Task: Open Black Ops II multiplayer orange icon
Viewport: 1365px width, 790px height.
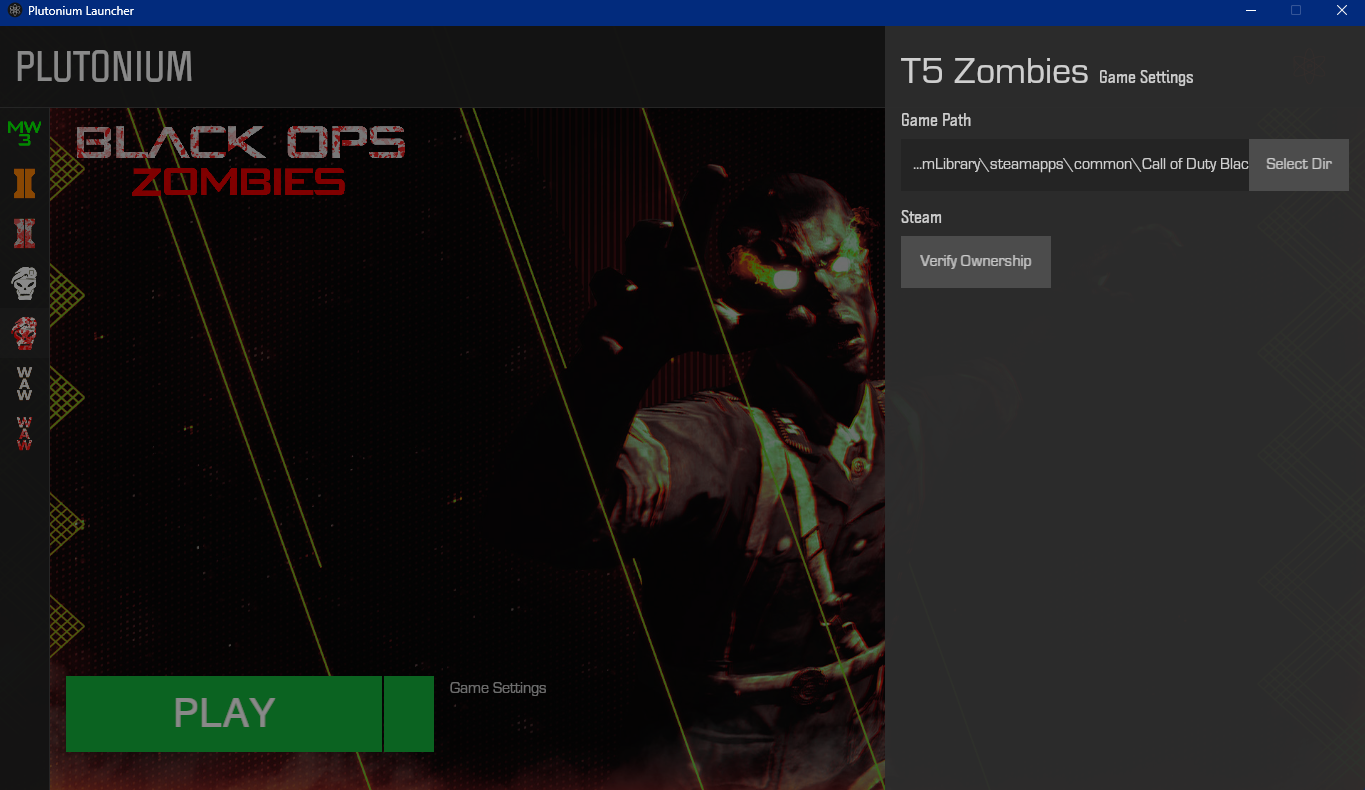Action: (24, 183)
